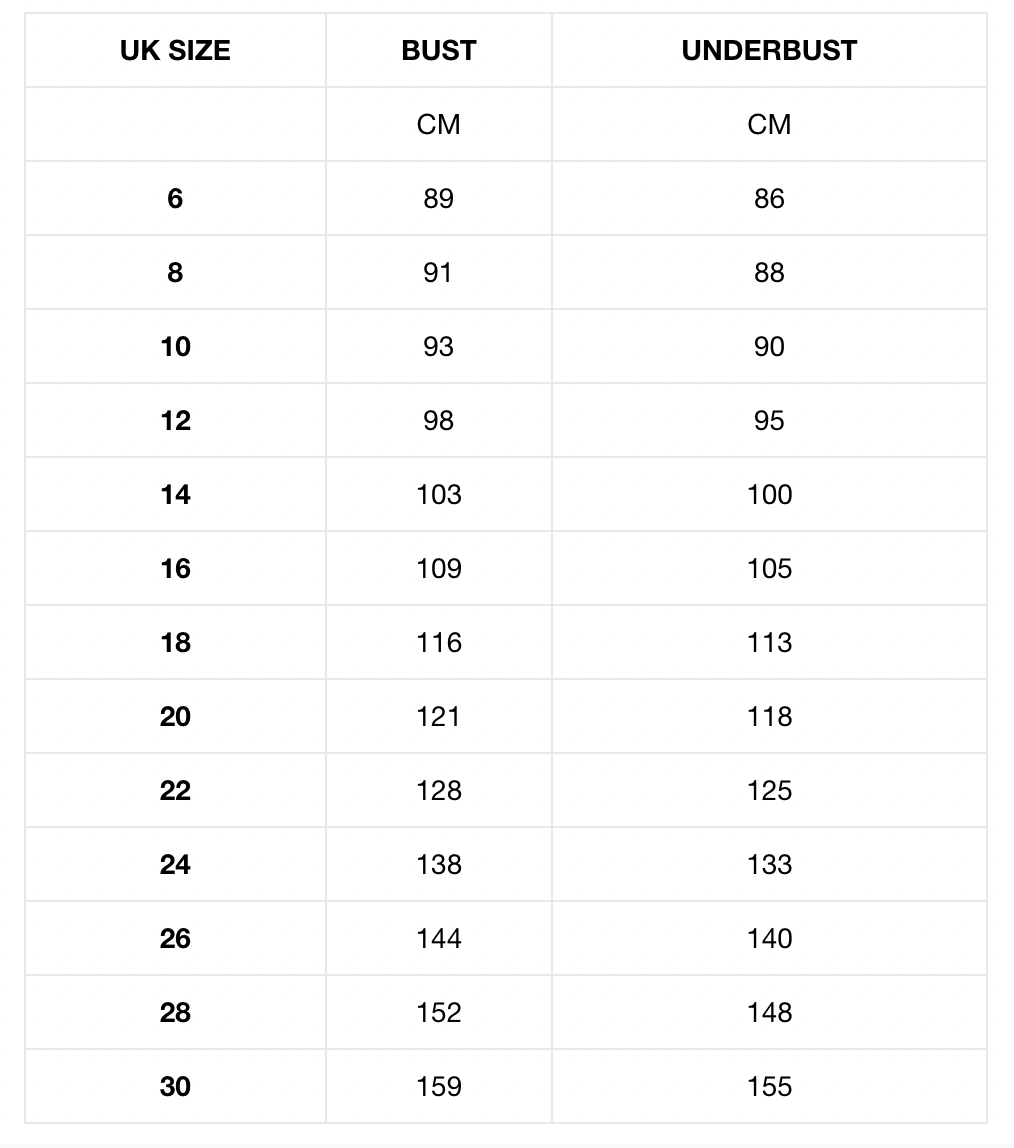Select the CM unit under UNDERBUST
1014x1148 pixels.
pos(769,124)
